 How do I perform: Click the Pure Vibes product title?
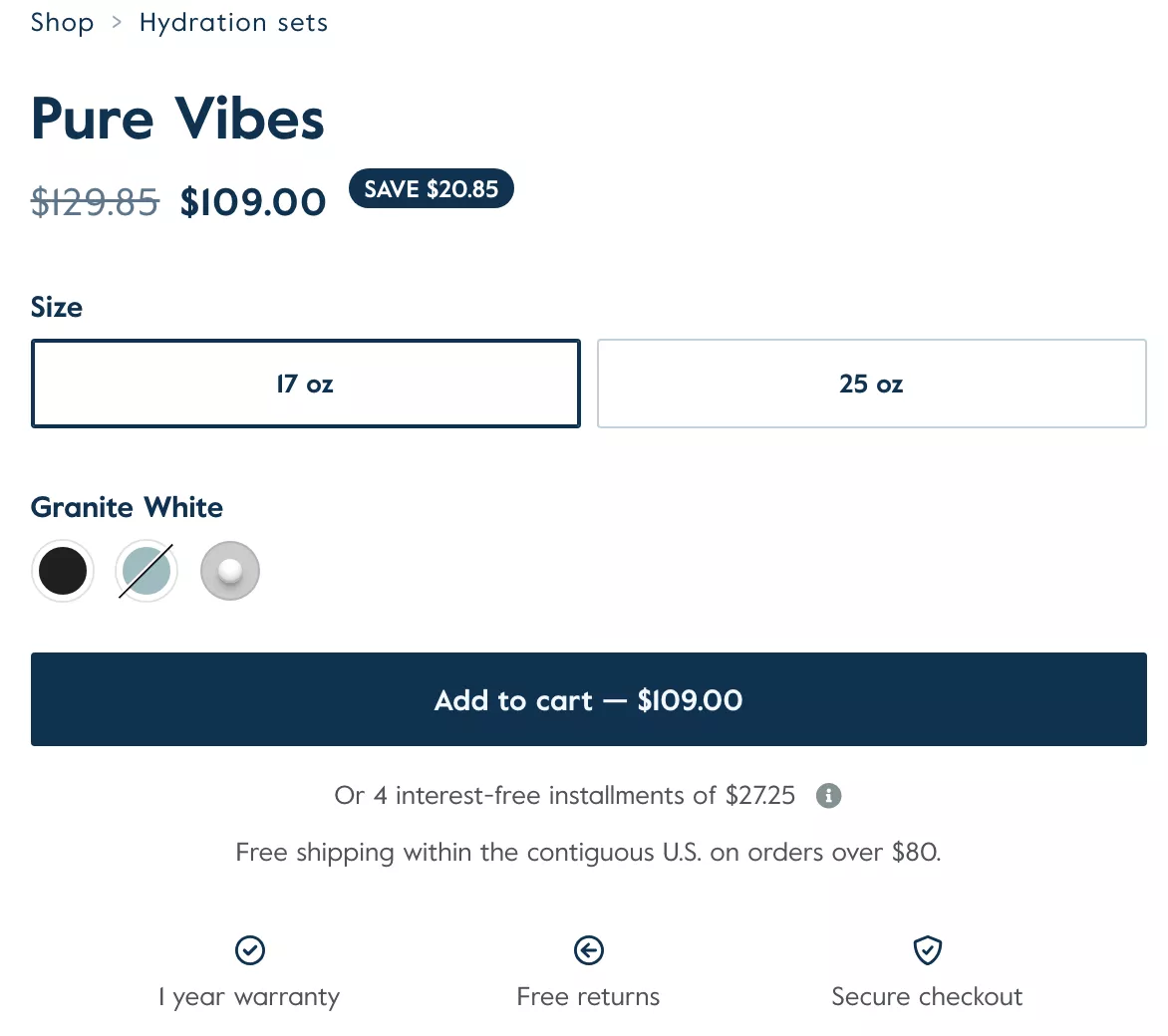pyautogui.click(x=177, y=120)
